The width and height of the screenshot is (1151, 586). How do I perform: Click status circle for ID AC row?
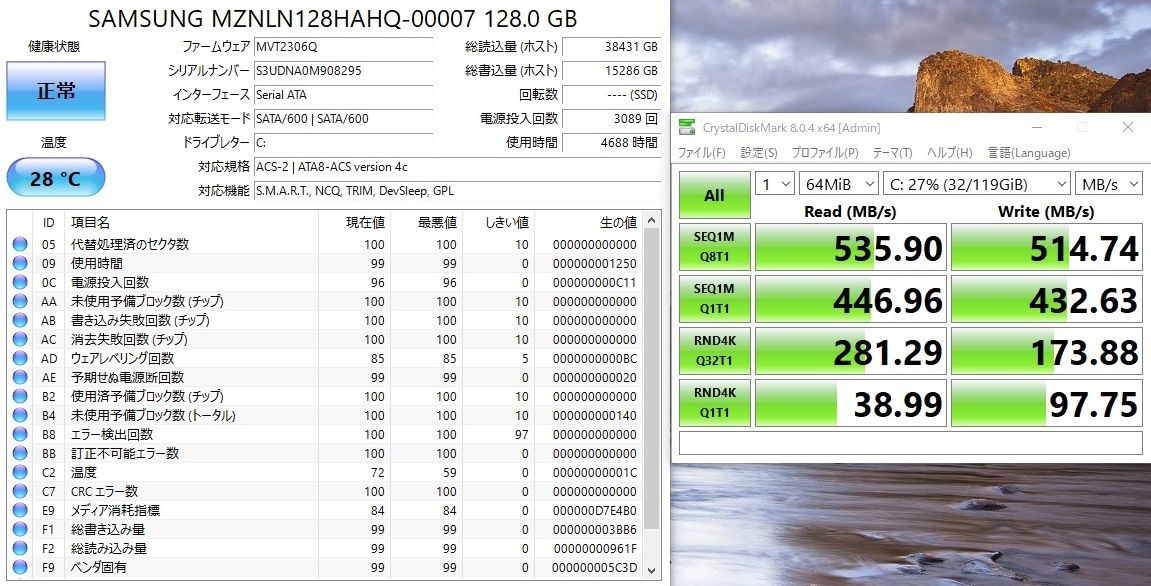(x=20, y=339)
